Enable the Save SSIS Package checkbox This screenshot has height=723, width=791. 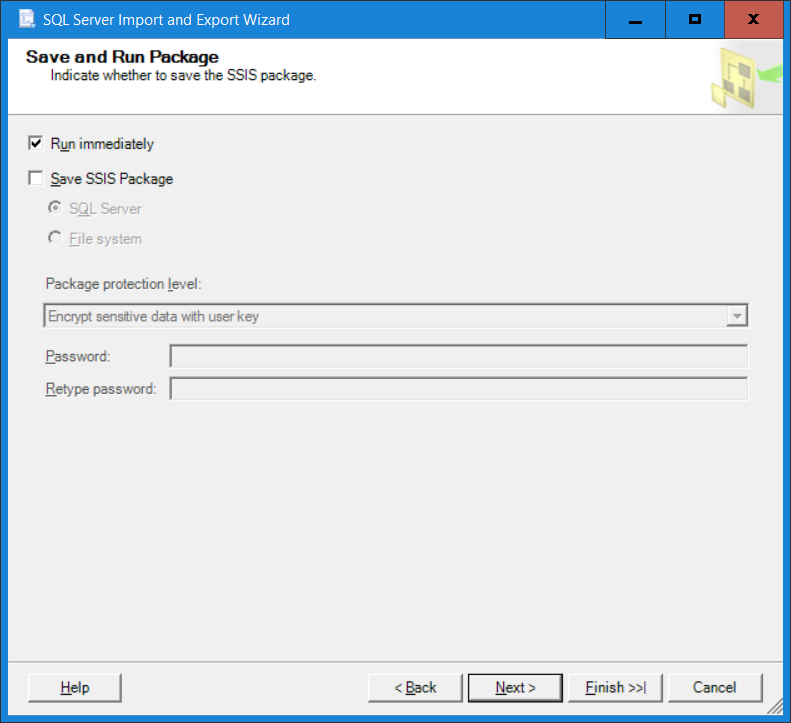[35, 178]
